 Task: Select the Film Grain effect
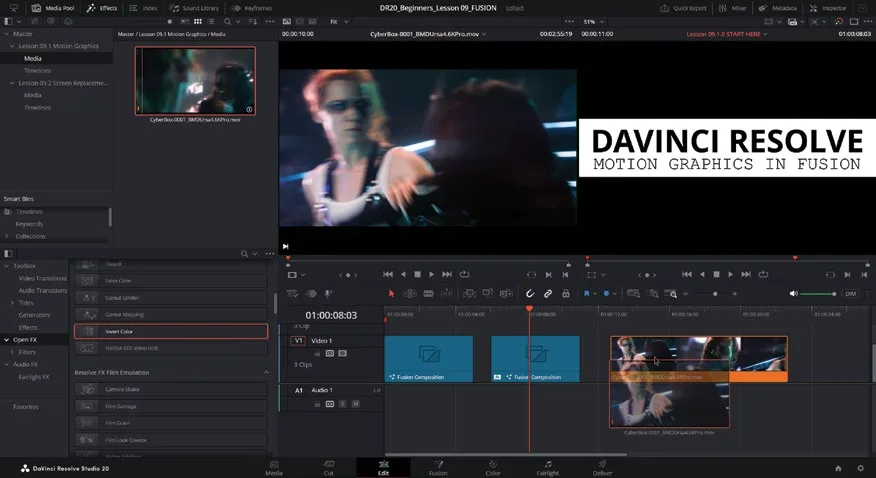pos(171,423)
